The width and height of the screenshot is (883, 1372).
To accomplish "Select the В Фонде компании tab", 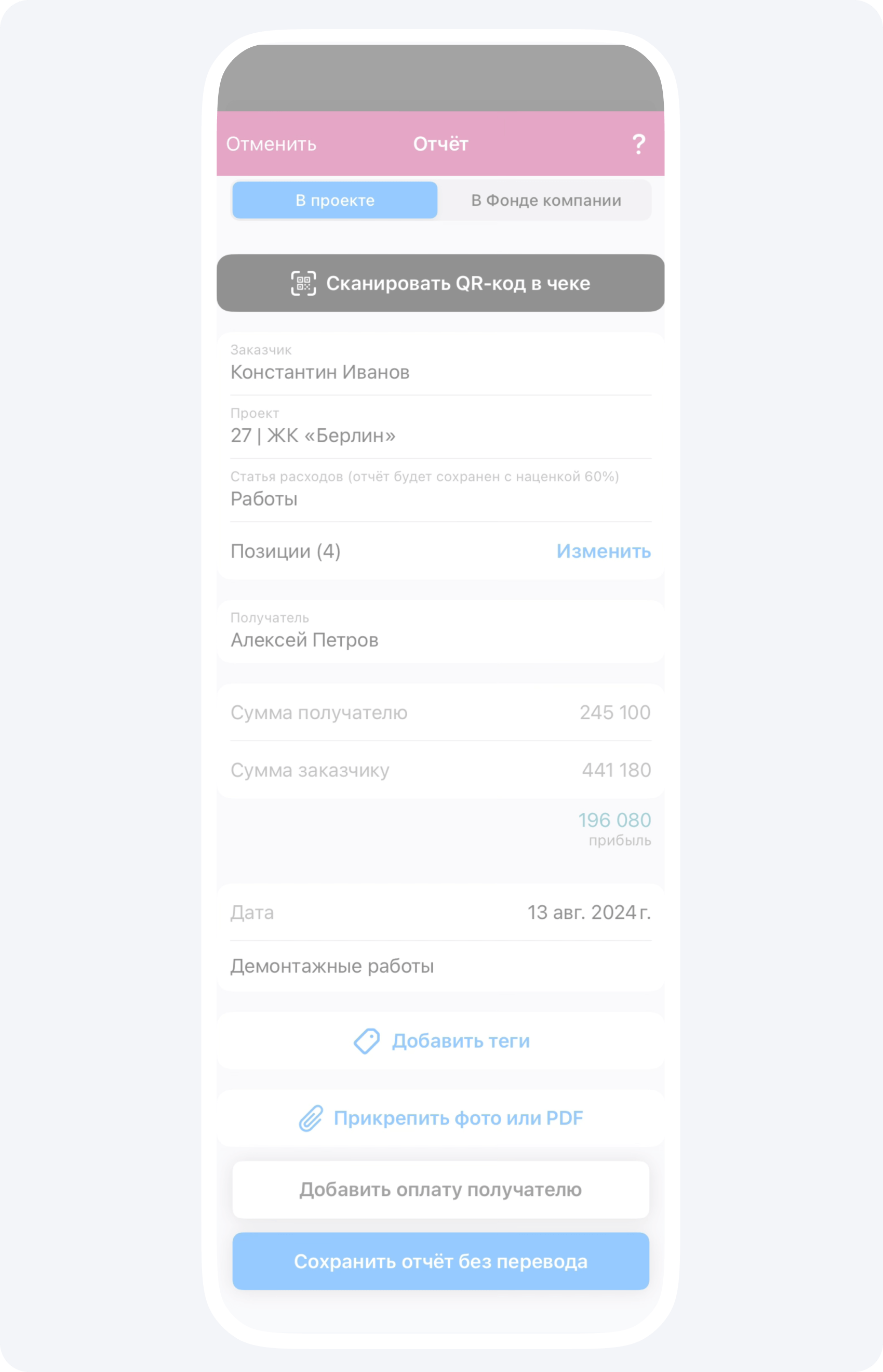I will 545,200.
